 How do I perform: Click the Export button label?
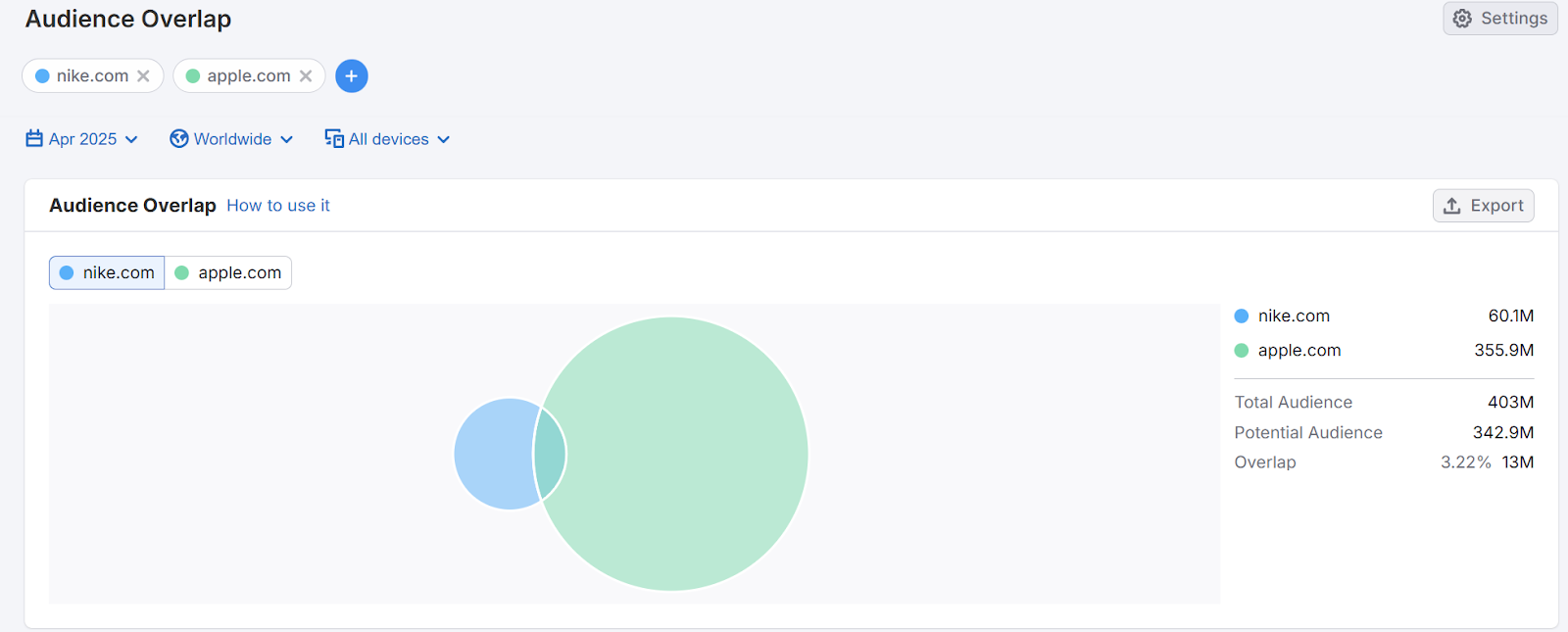click(x=1496, y=206)
